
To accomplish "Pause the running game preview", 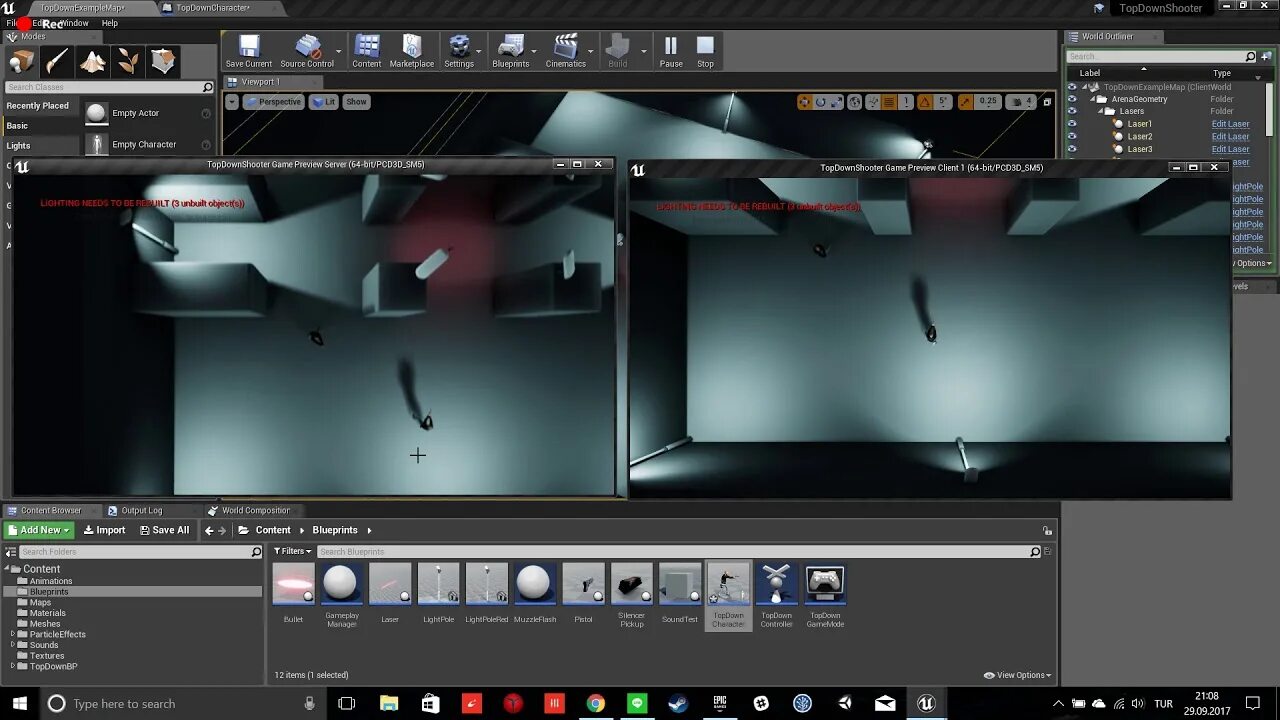I will click(671, 51).
